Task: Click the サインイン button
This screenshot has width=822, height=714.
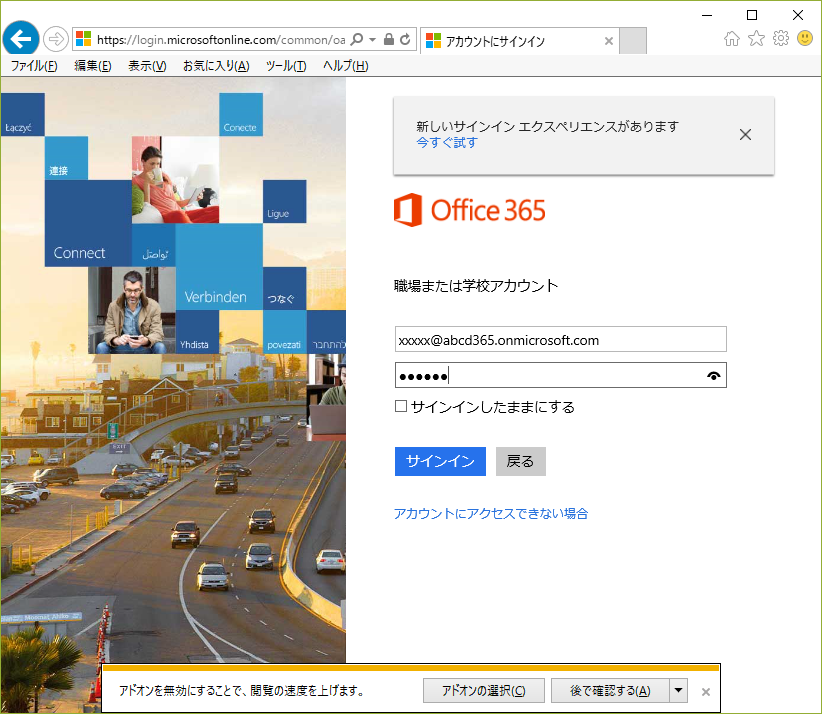Action: (440, 461)
